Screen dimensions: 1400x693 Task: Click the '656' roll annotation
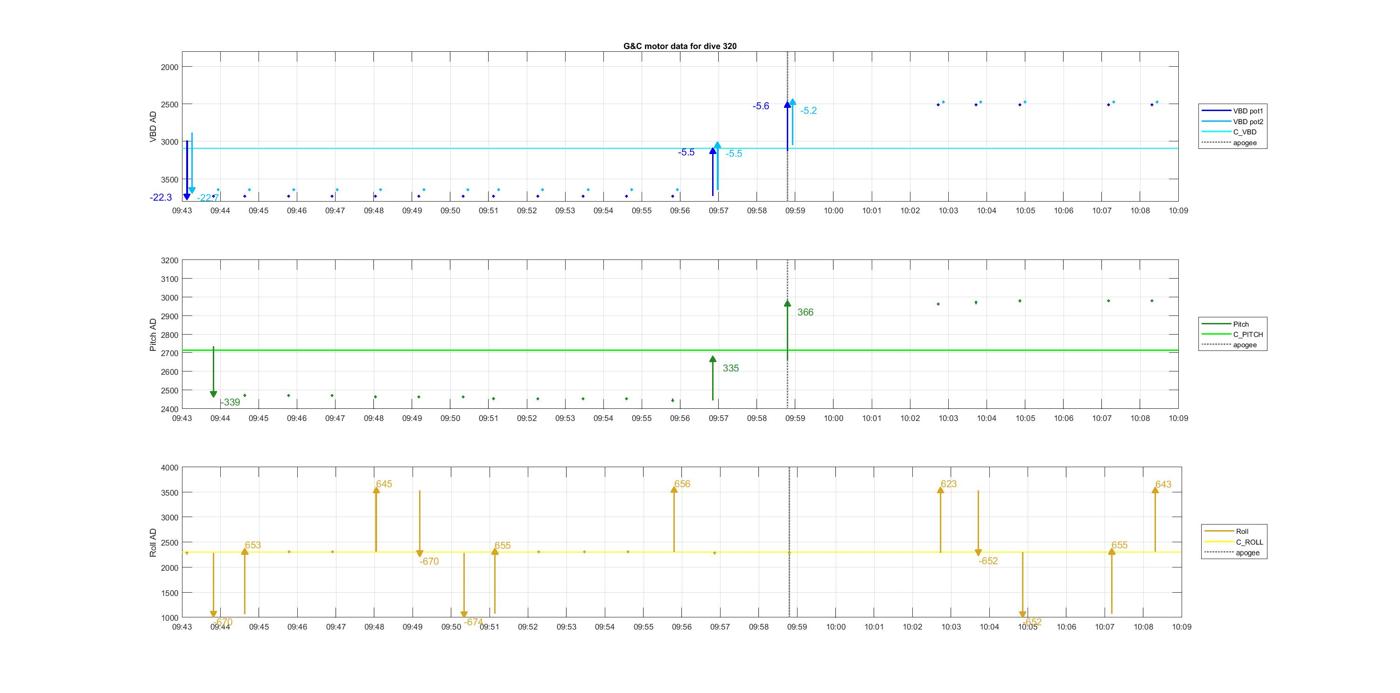(682, 484)
